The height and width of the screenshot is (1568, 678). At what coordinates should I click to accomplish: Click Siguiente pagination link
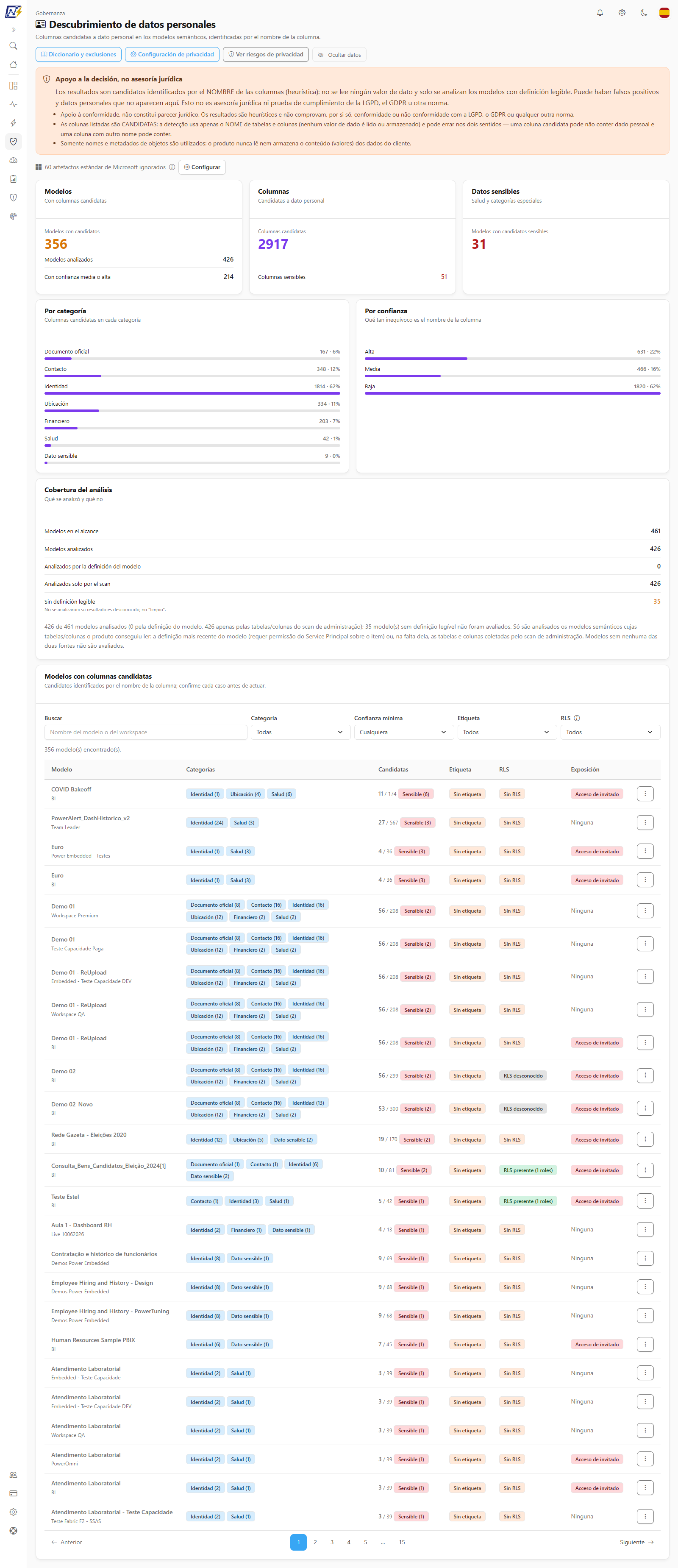[x=636, y=1543]
